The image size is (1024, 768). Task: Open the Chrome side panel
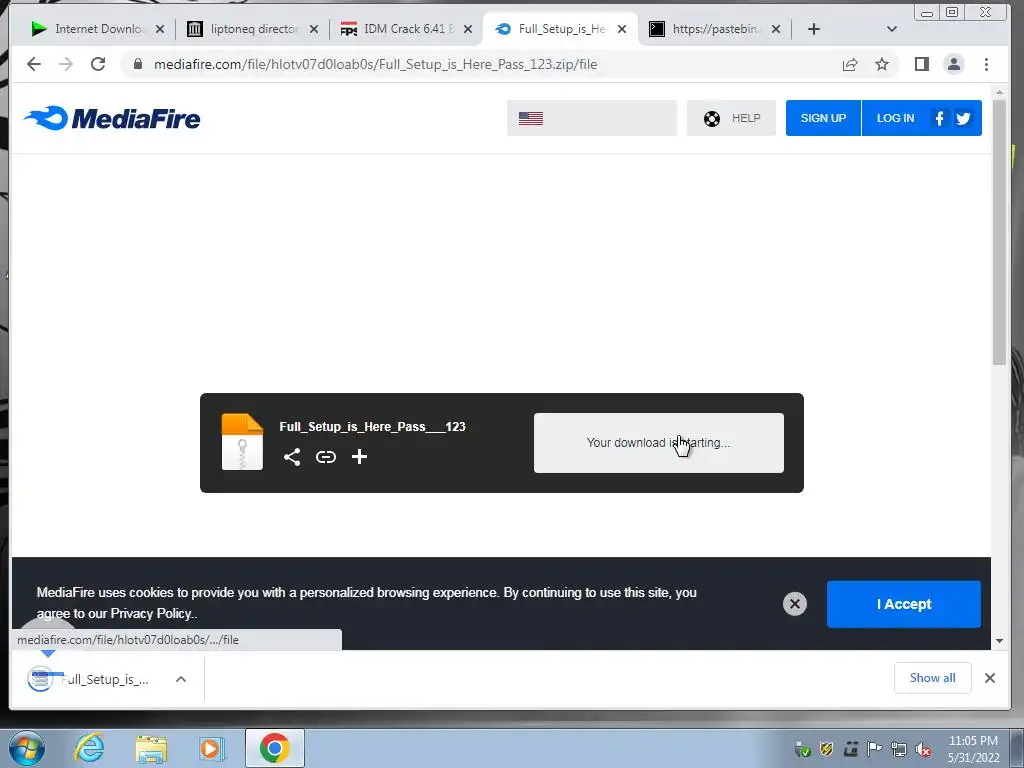tap(921, 64)
